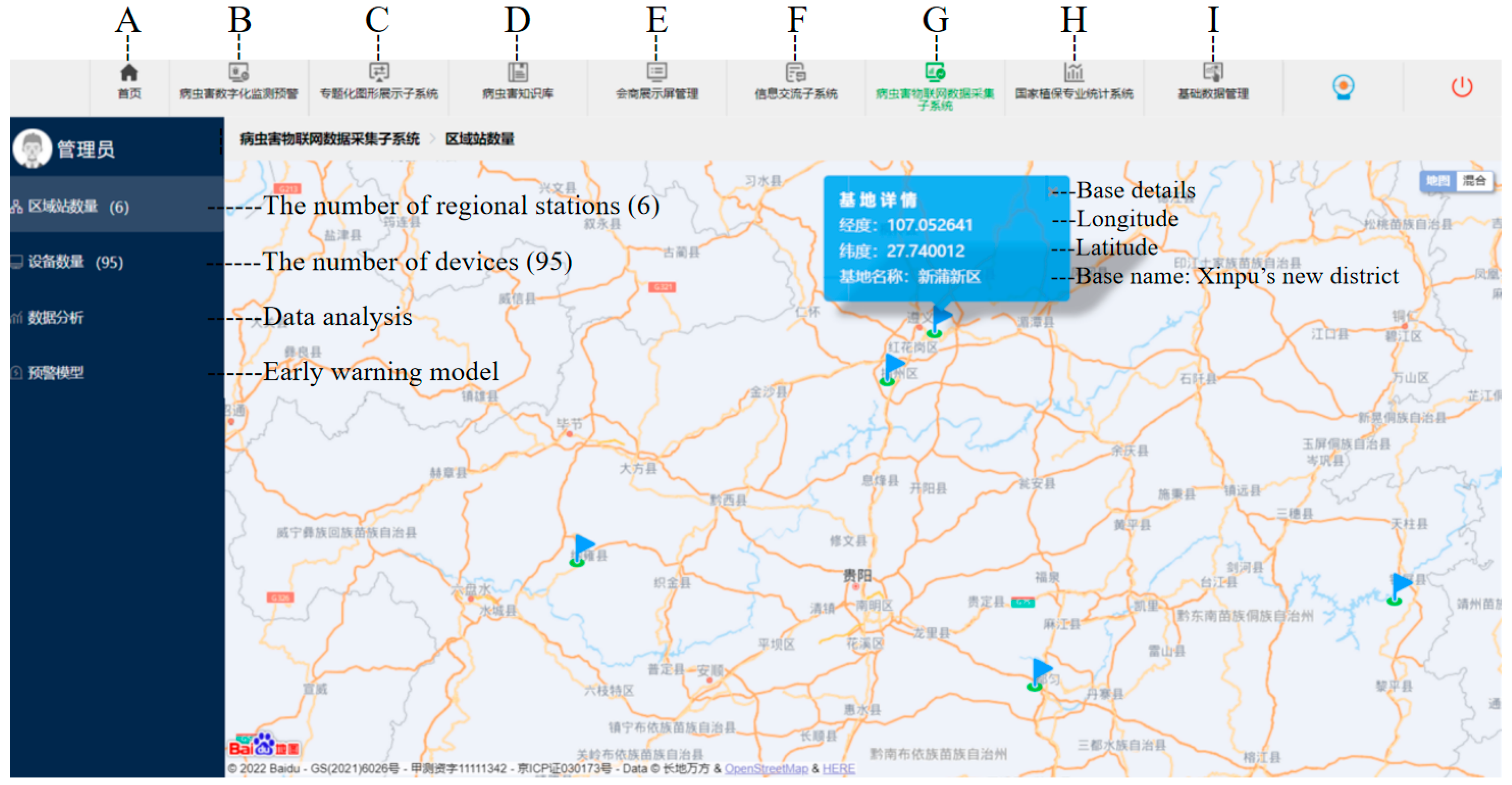The width and height of the screenshot is (1512, 785).
Task: Close the 基地详情 popup
Action: [x=1054, y=191]
